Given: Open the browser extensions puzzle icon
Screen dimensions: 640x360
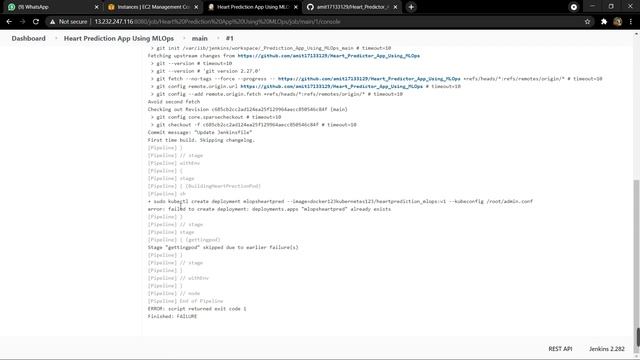Looking at the screenshot, I should point(604,22).
